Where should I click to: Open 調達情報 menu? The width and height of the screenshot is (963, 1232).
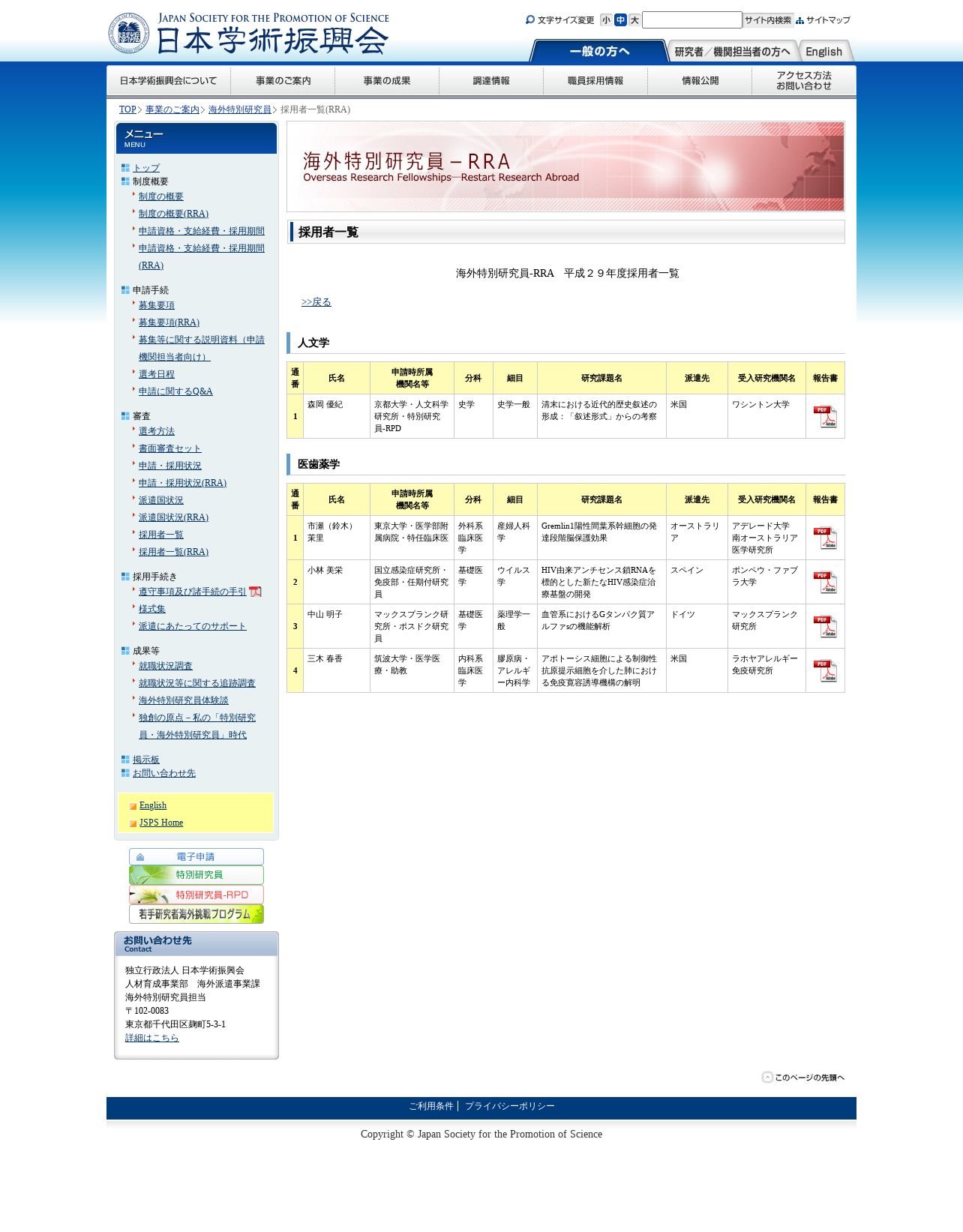pos(491,81)
